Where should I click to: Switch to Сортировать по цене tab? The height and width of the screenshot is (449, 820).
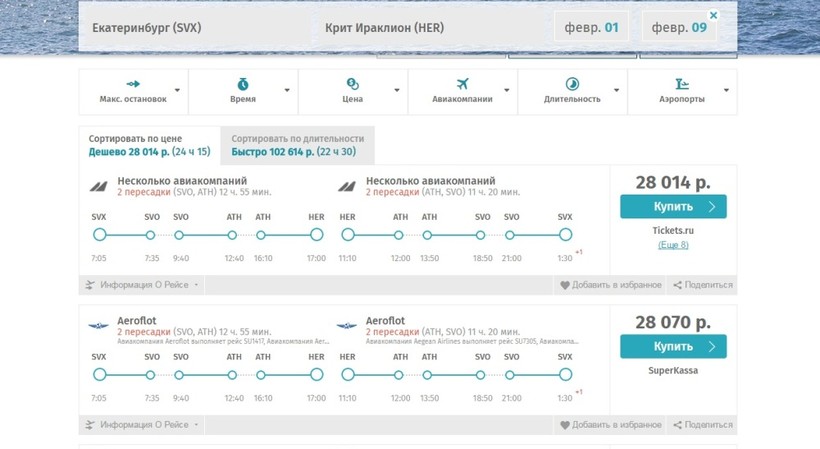click(x=149, y=145)
